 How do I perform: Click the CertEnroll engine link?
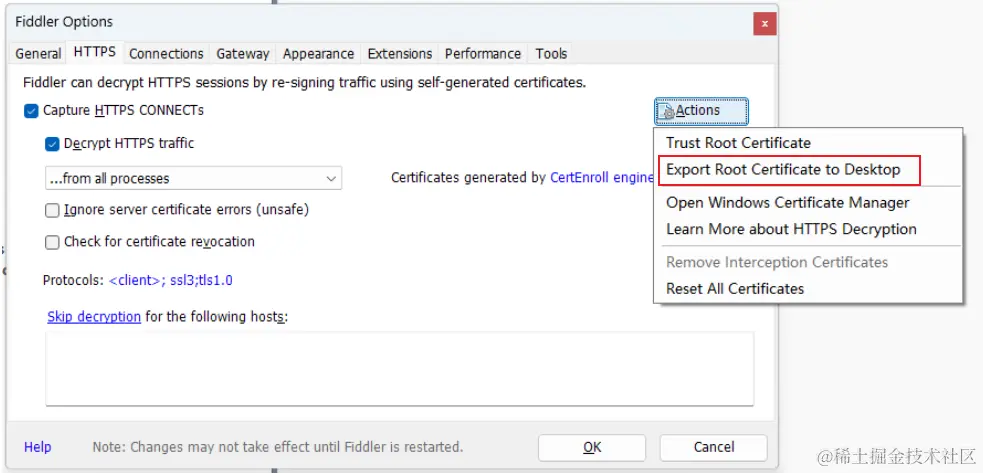602,178
